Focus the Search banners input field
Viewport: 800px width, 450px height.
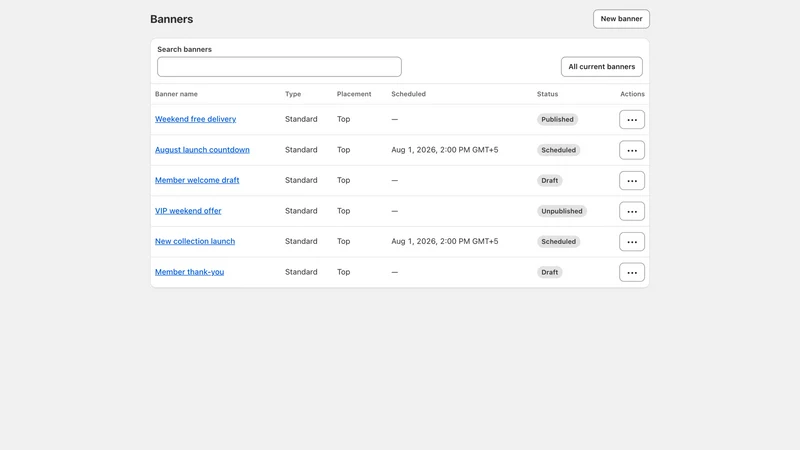tap(279, 67)
